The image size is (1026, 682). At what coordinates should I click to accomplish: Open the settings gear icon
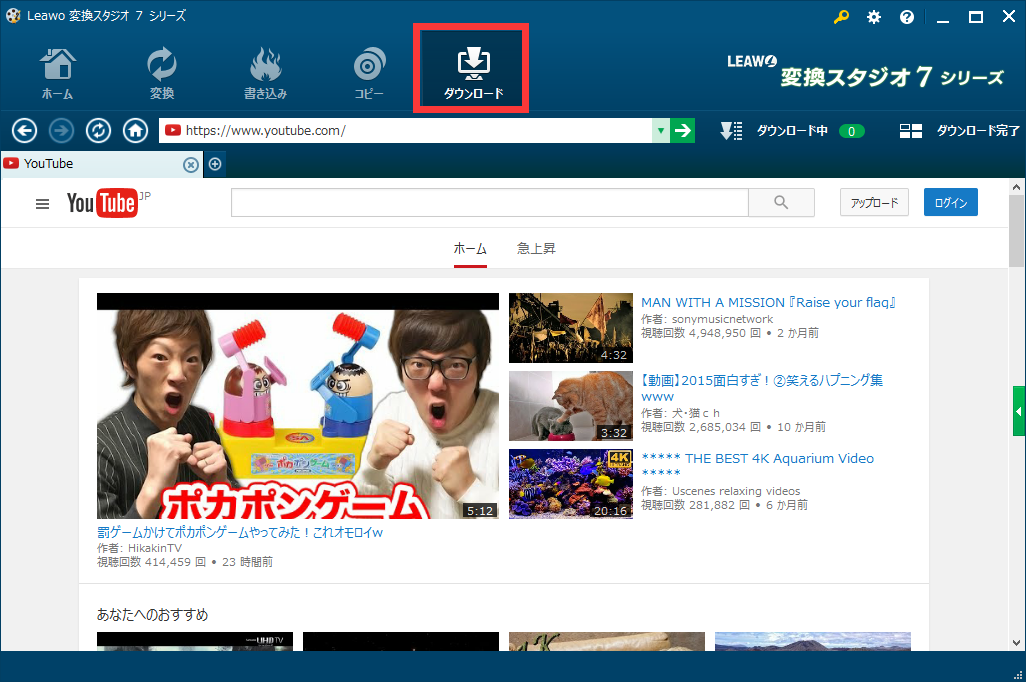(874, 17)
